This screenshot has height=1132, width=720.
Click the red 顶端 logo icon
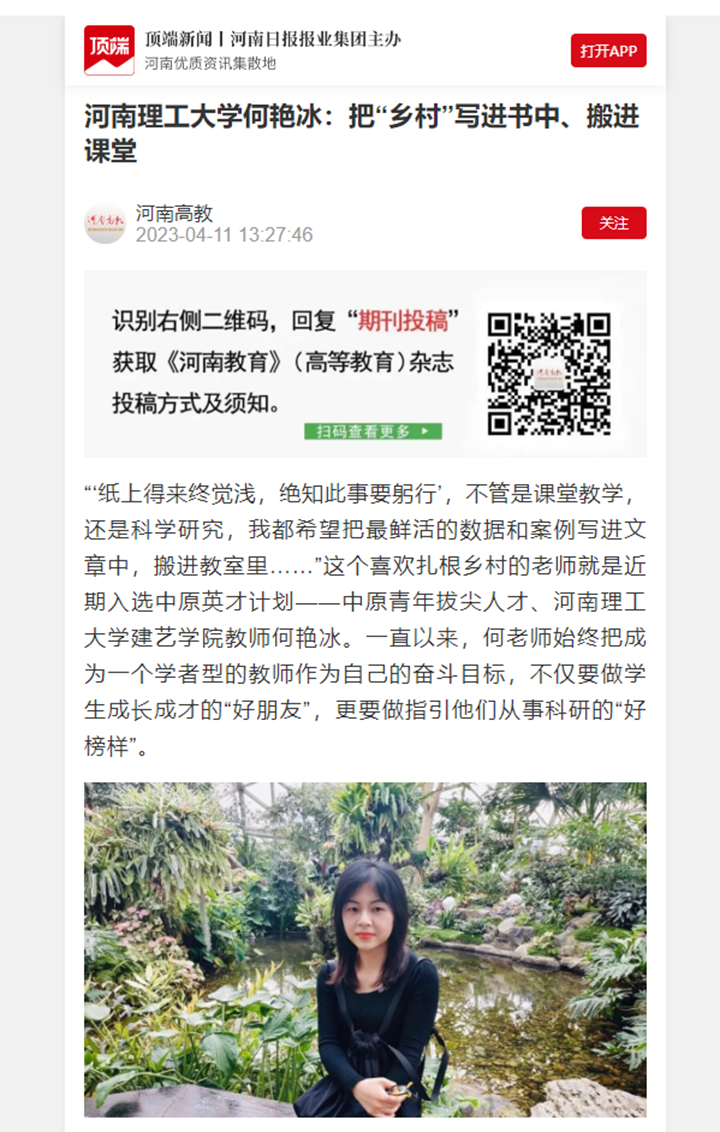click(109, 50)
